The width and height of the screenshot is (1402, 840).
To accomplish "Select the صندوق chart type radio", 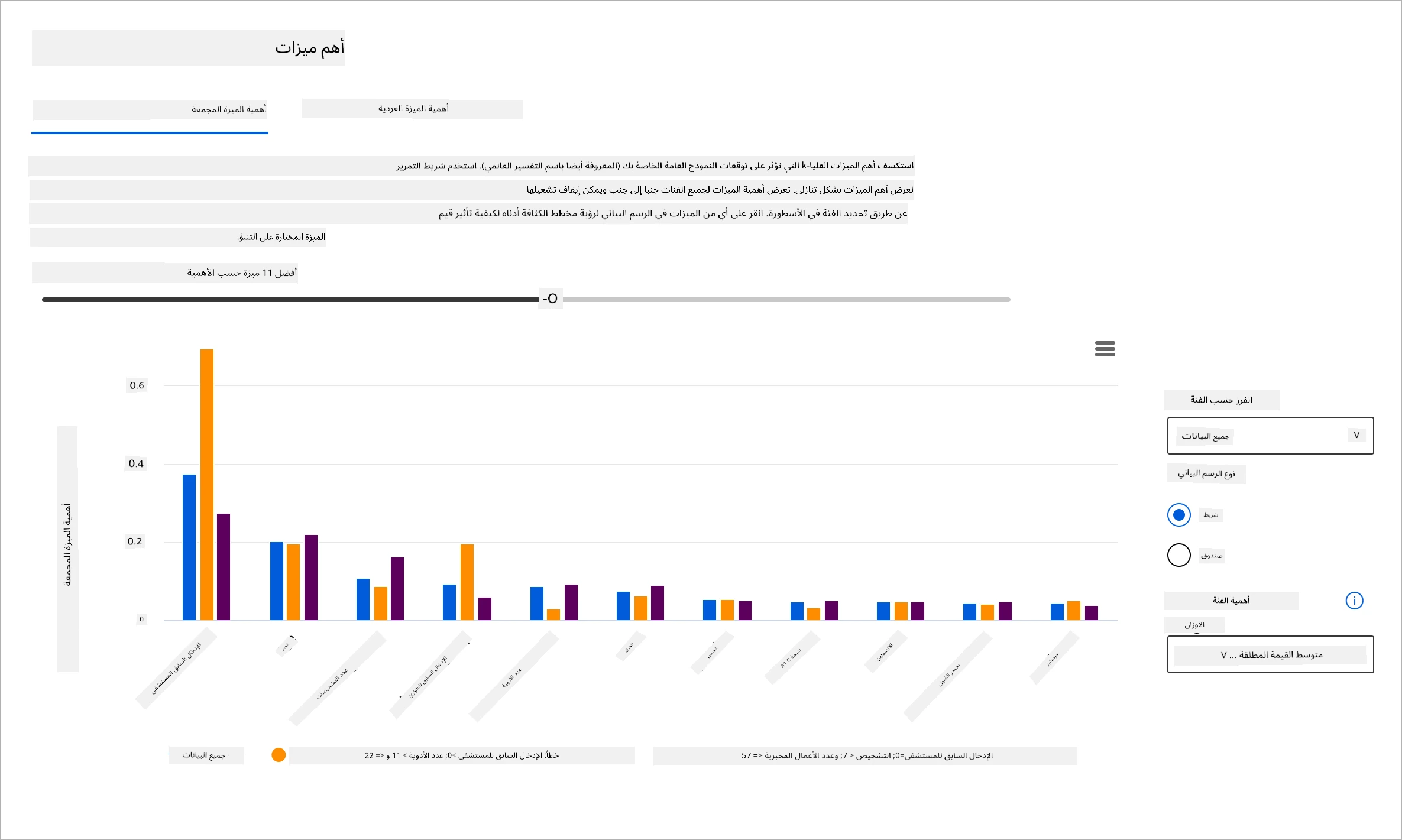I will click(1178, 555).
